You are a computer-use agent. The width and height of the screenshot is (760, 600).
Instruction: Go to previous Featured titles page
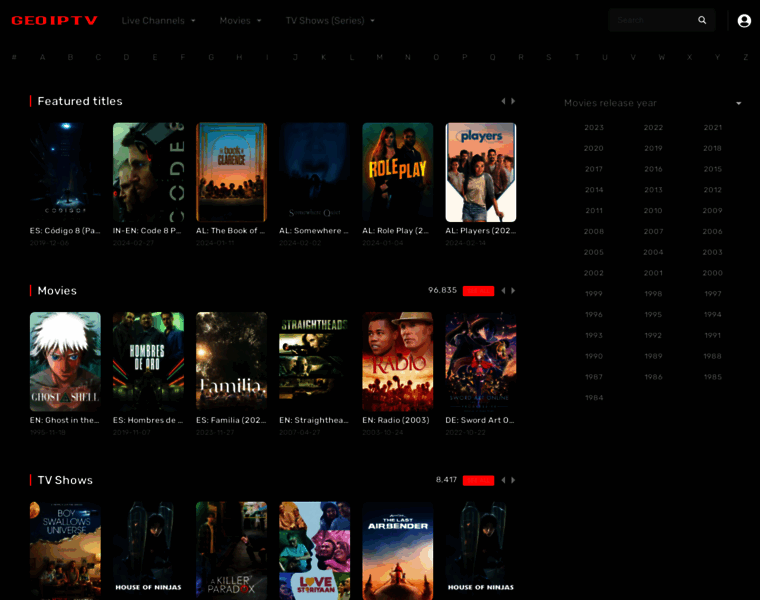click(x=503, y=101)
